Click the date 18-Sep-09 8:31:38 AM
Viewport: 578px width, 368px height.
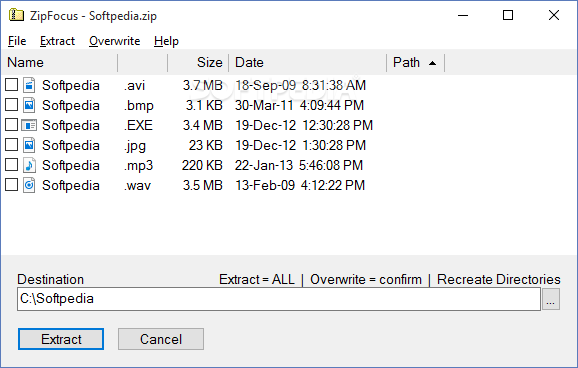pos(300,85)
